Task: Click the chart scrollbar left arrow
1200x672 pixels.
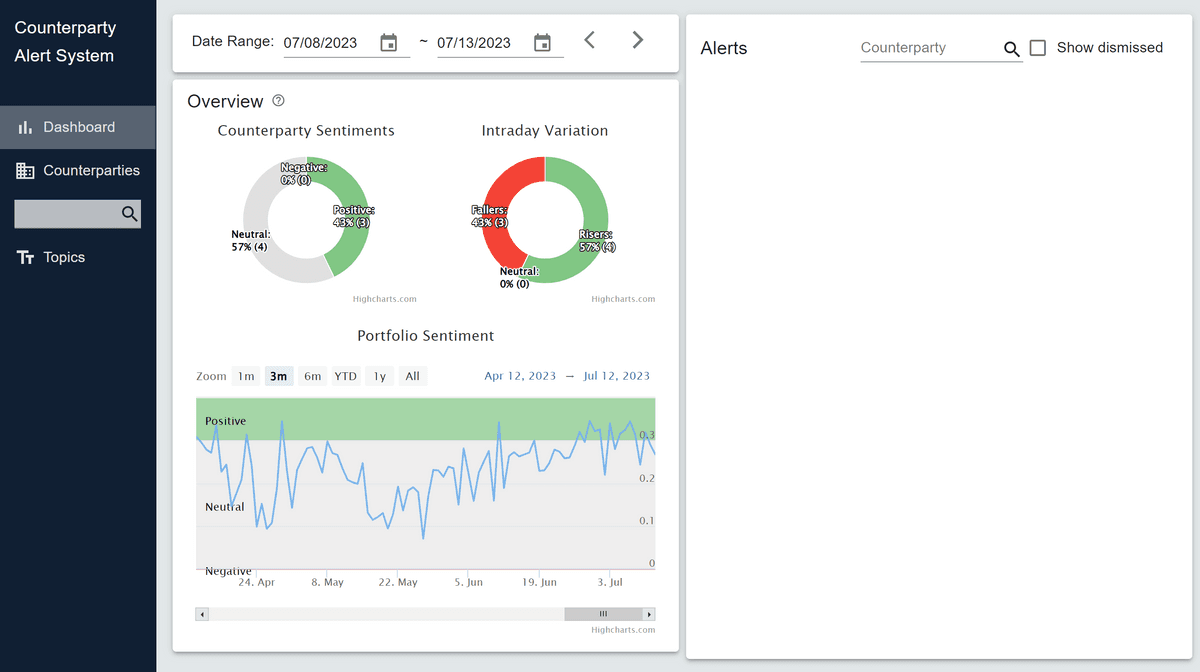Action: tap(202, 614)
